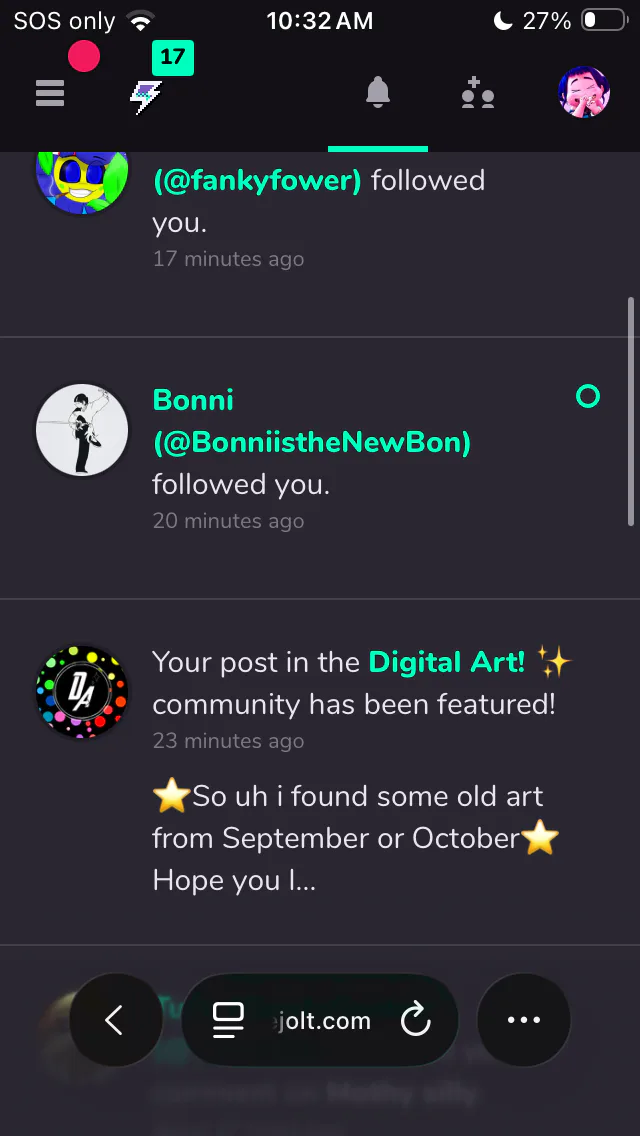
Task: Open the hamburger sidebar menu
Action: coord(50,93)
